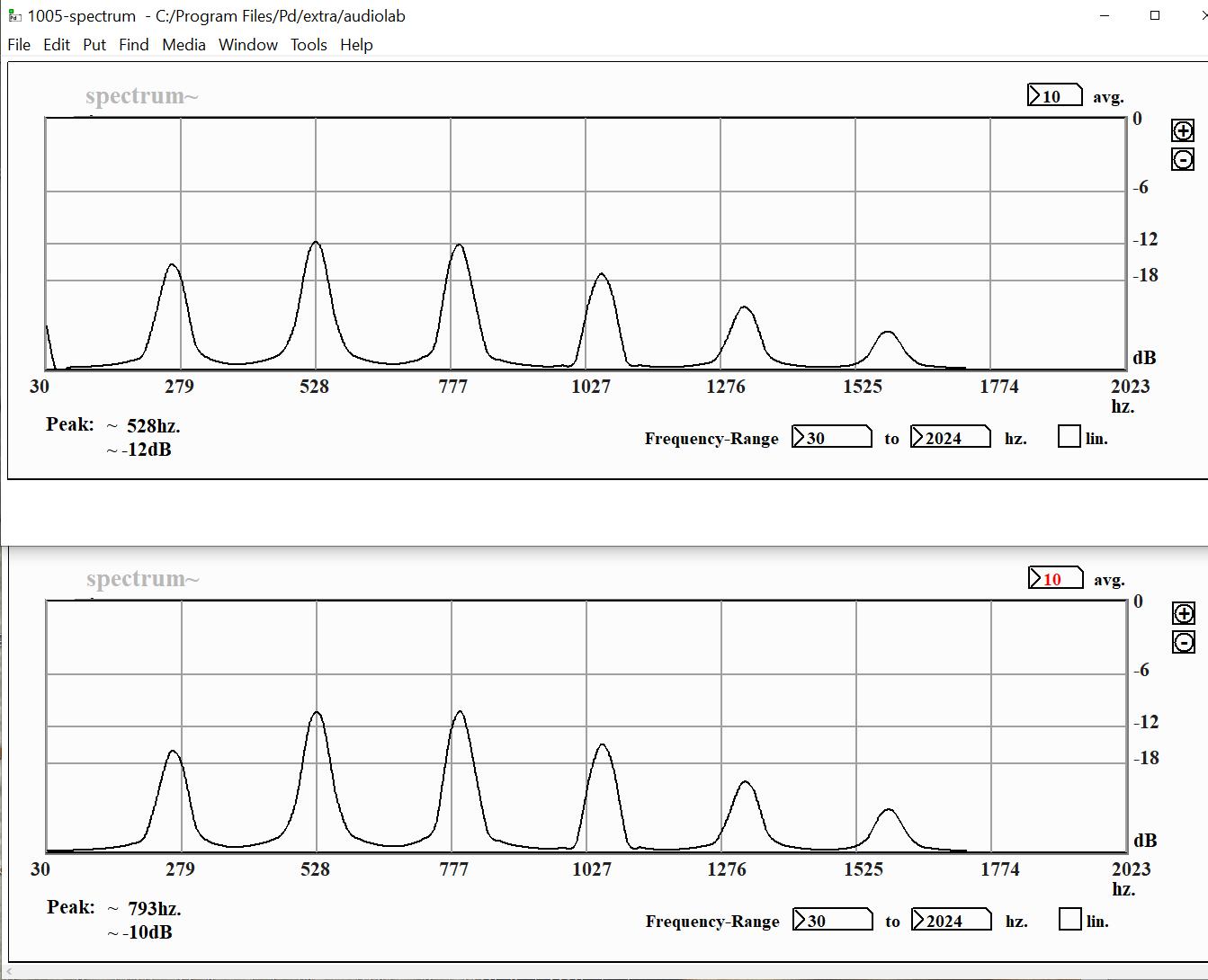Open the Tools menu

309,45
